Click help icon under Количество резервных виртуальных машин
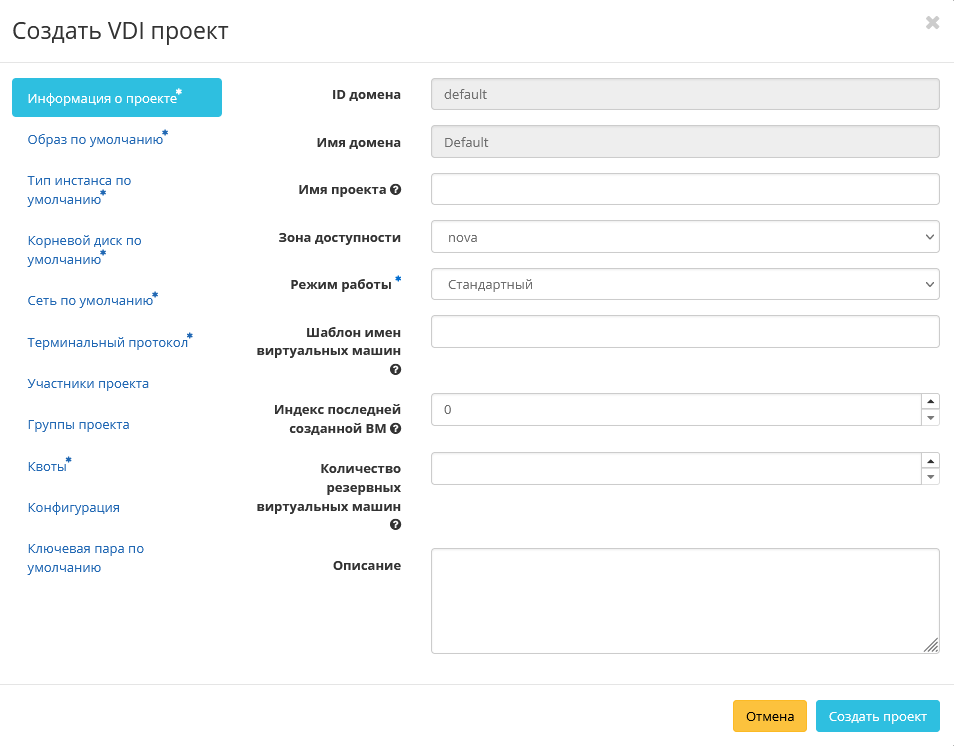This screenshot has height=746, width=954. point(396,525)
